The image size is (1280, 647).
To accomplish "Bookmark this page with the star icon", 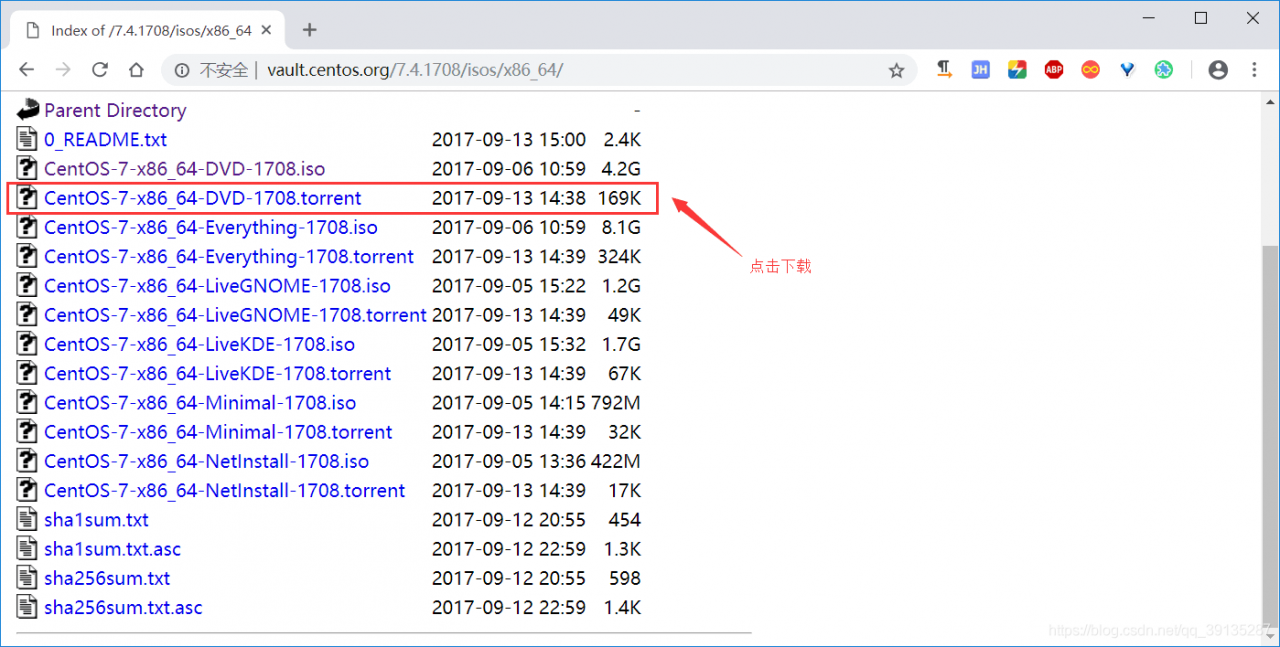I will click(x=896, y=70).
